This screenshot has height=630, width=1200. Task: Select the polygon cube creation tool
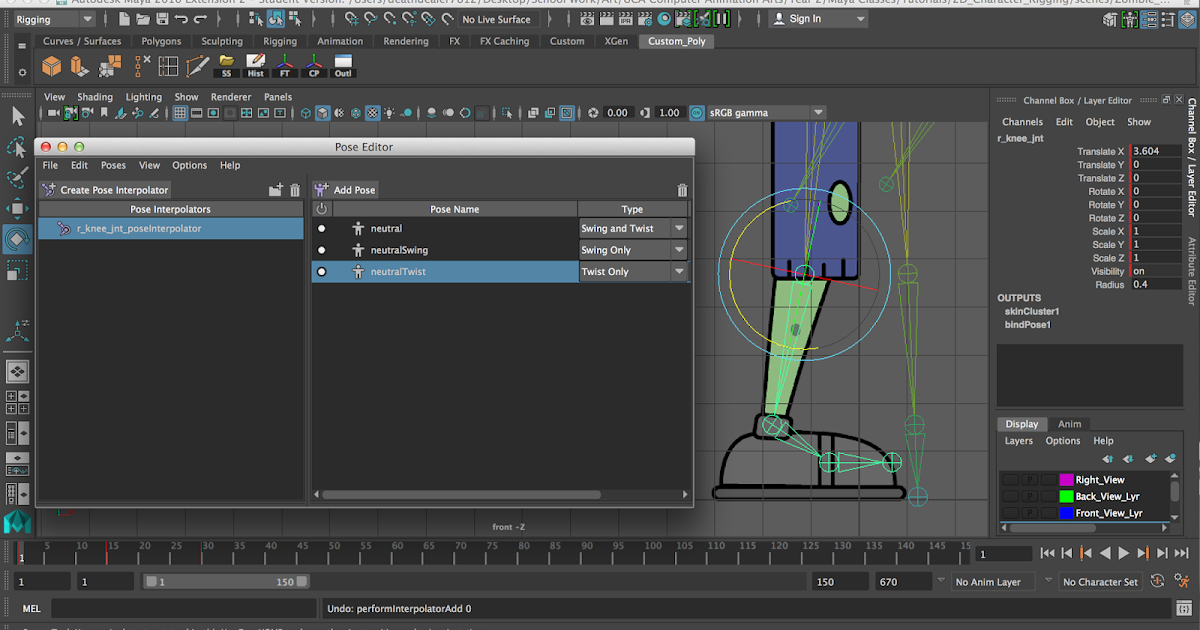(x=50, y=66)
